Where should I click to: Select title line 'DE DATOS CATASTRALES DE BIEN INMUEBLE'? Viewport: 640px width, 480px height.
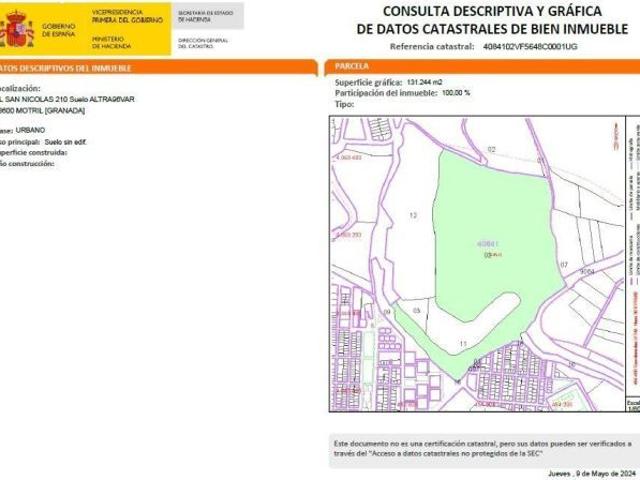[492, 29]
